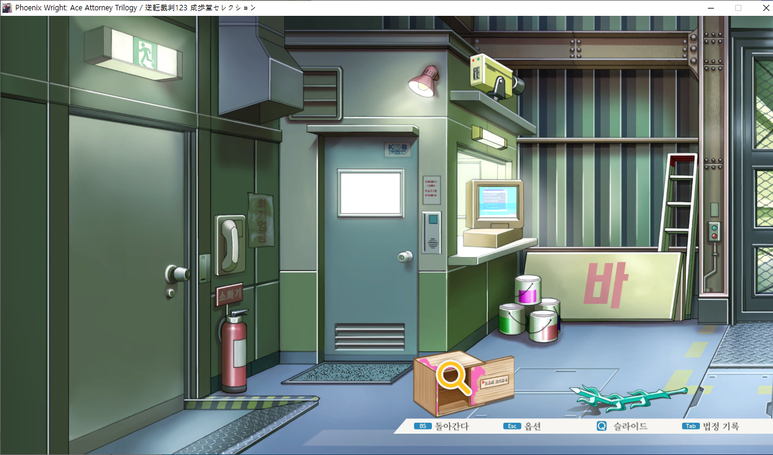Screen dimensions: 773x455
Task: Examine the white window on the blue door
Action: click(x=370, y=193)
